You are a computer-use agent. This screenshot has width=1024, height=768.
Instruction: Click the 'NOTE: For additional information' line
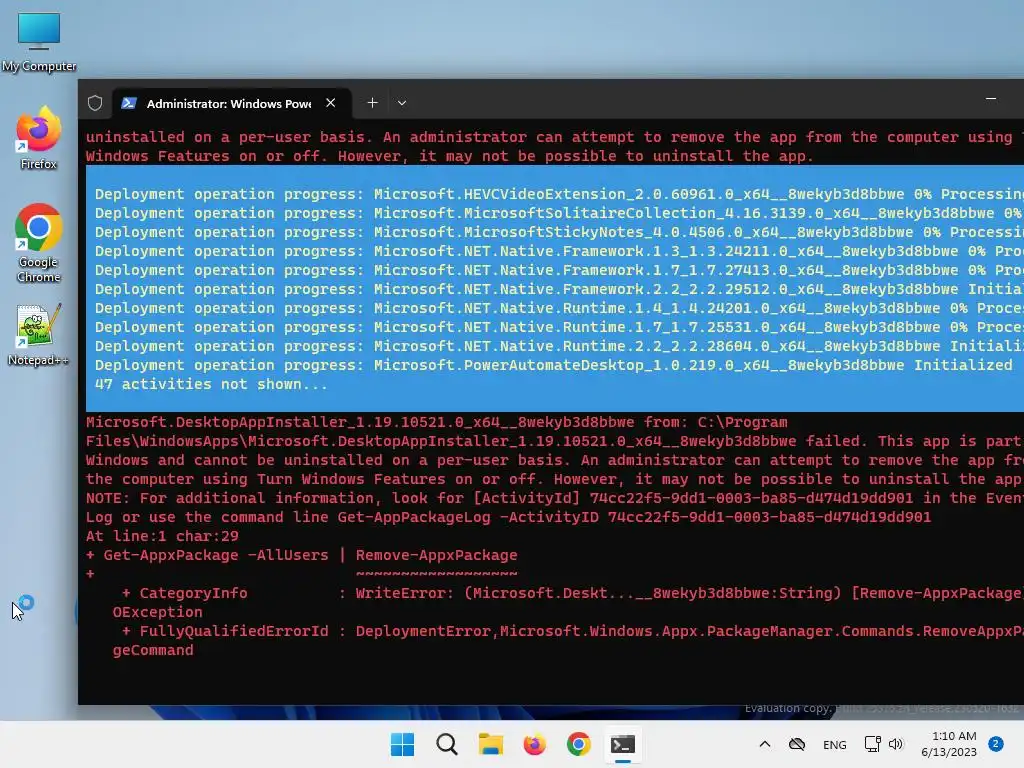point(554,498)
